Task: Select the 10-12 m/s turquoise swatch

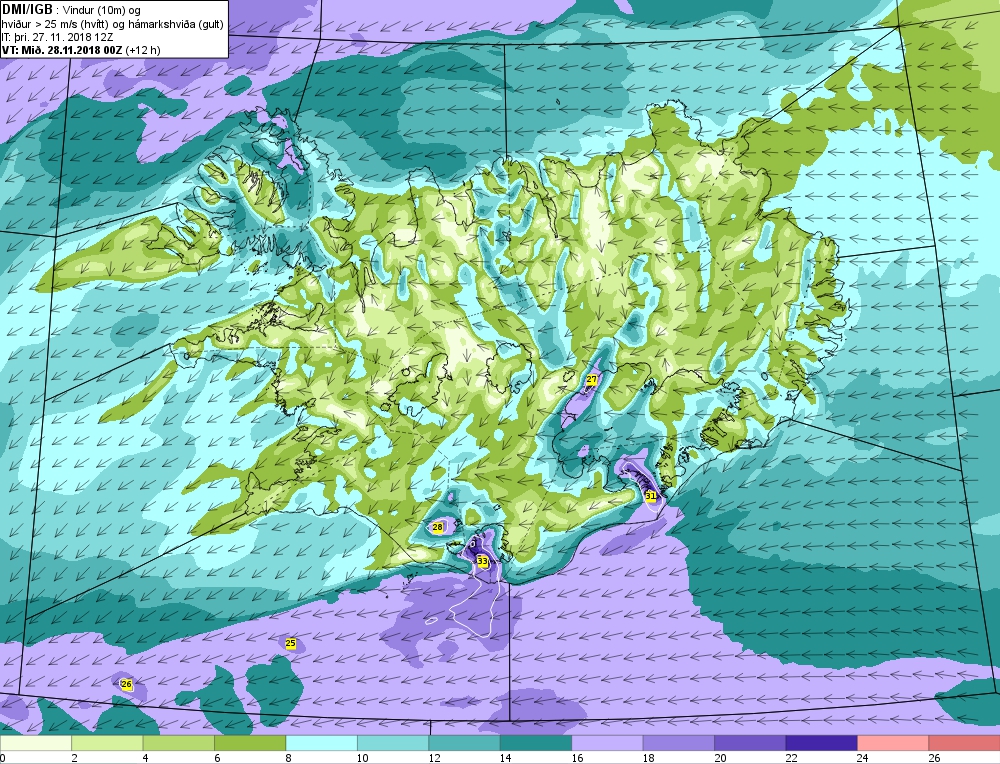Action: (x=393, y=743)
